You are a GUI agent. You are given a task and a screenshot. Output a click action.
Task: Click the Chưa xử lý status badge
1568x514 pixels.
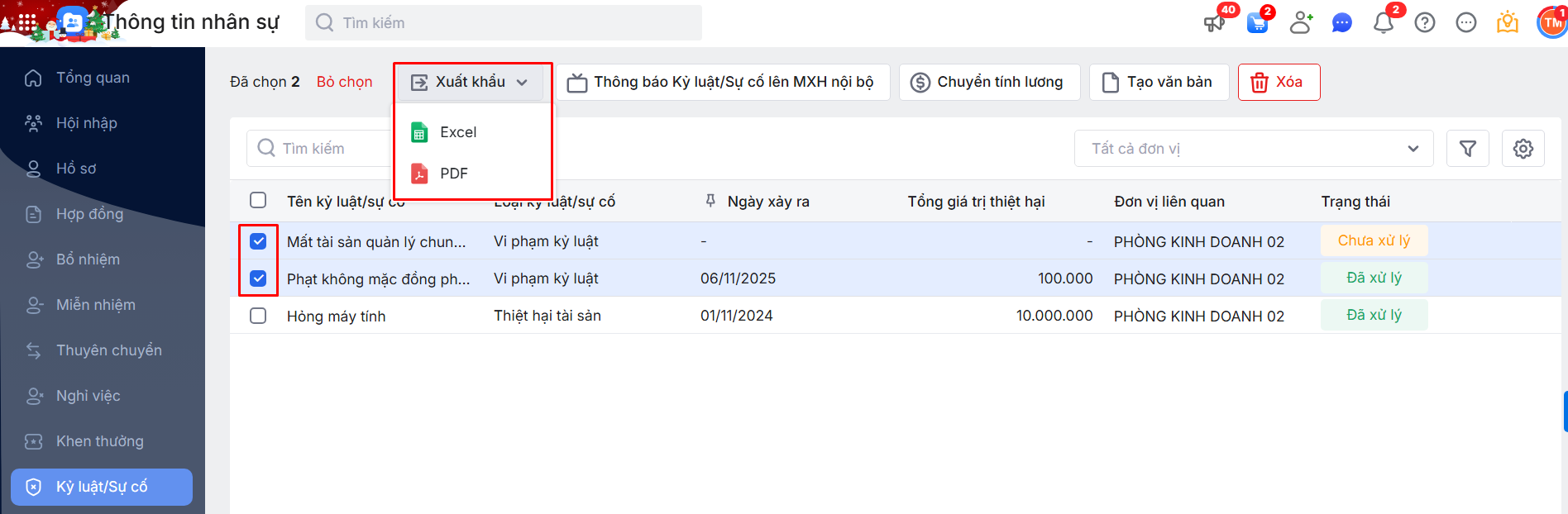(1374, 240)
